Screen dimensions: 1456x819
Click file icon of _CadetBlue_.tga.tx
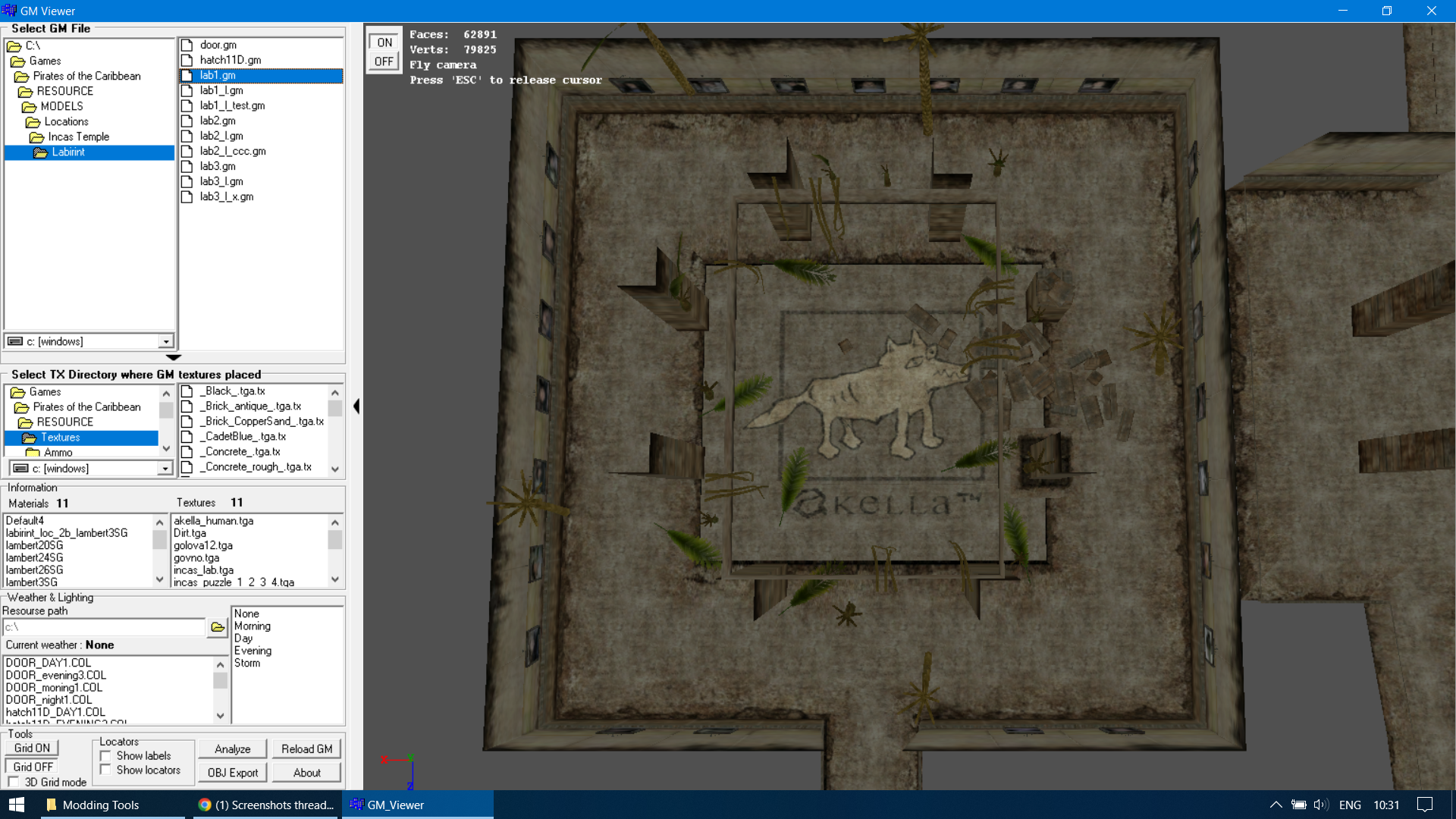[187, 437]
